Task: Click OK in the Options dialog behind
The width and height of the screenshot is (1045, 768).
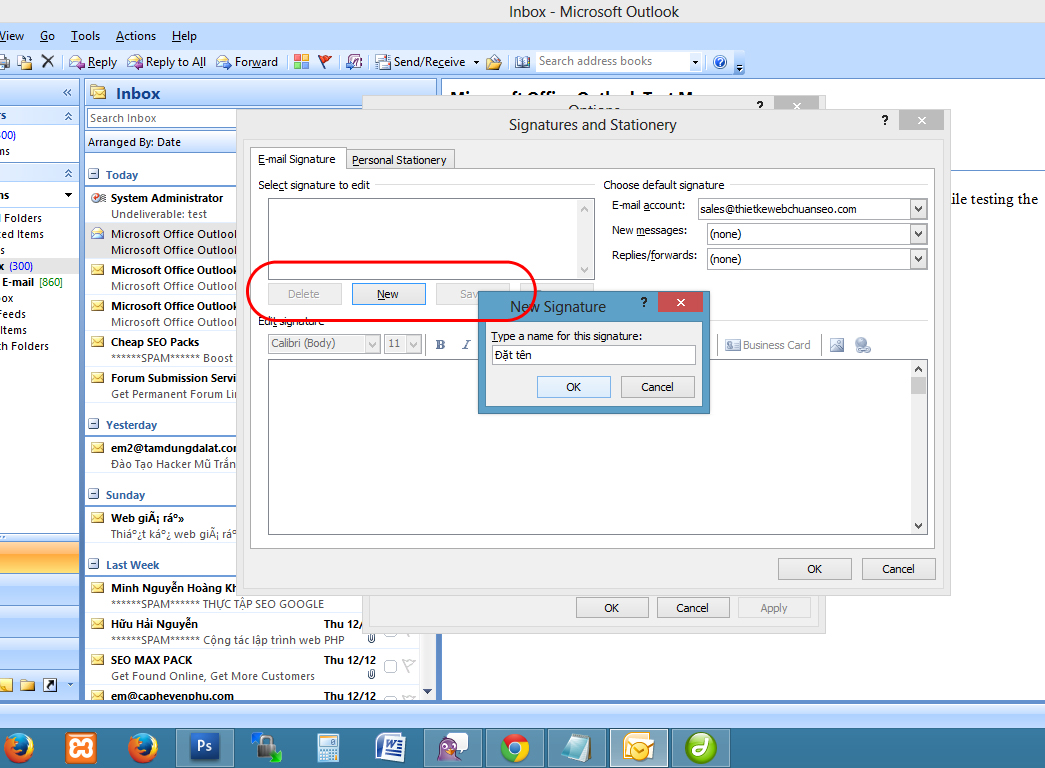Action: pos(612,608)
